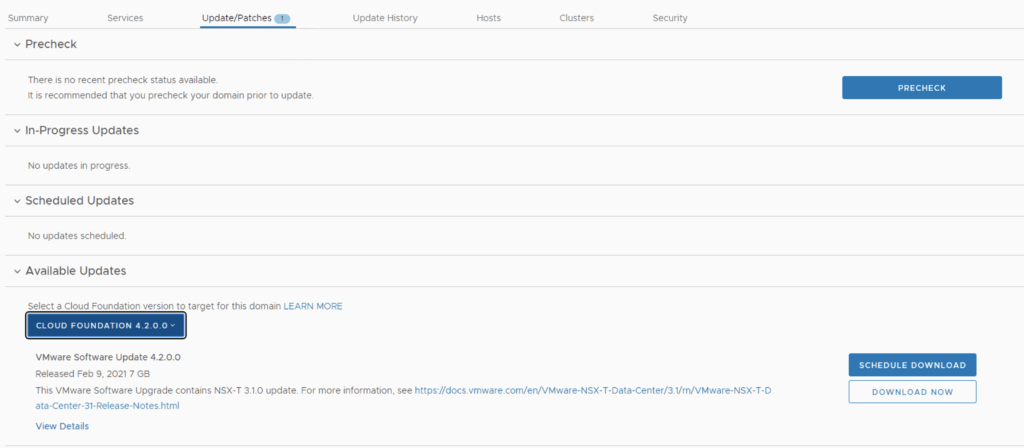Collapse the Scheduled Updates section
1024x448 pixels.
coord(15,201)
